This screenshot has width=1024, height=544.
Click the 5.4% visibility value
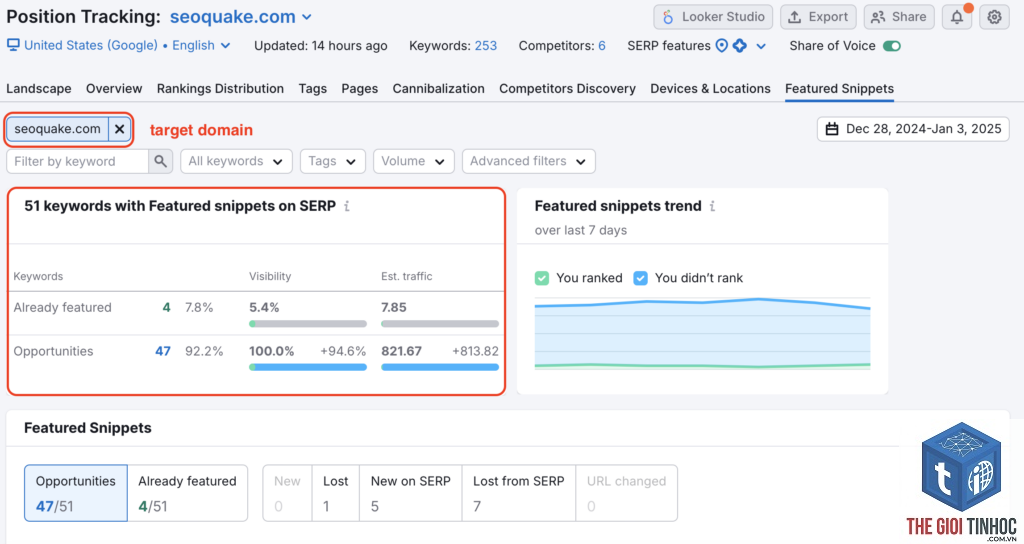pos(264,307)
